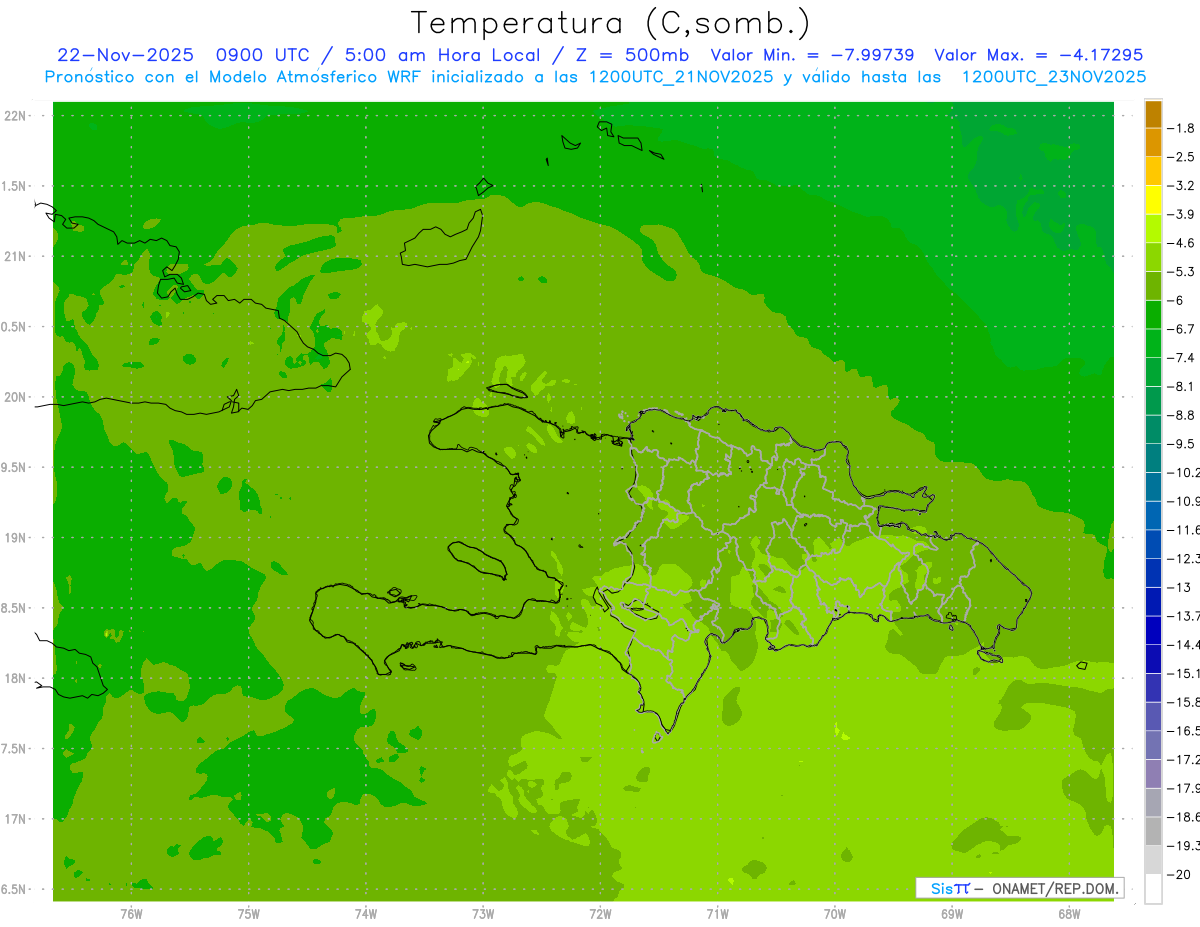Click the '-15.1' legend value
The height and width of the screenshot is (927, 1200).
coord(1184,673)
